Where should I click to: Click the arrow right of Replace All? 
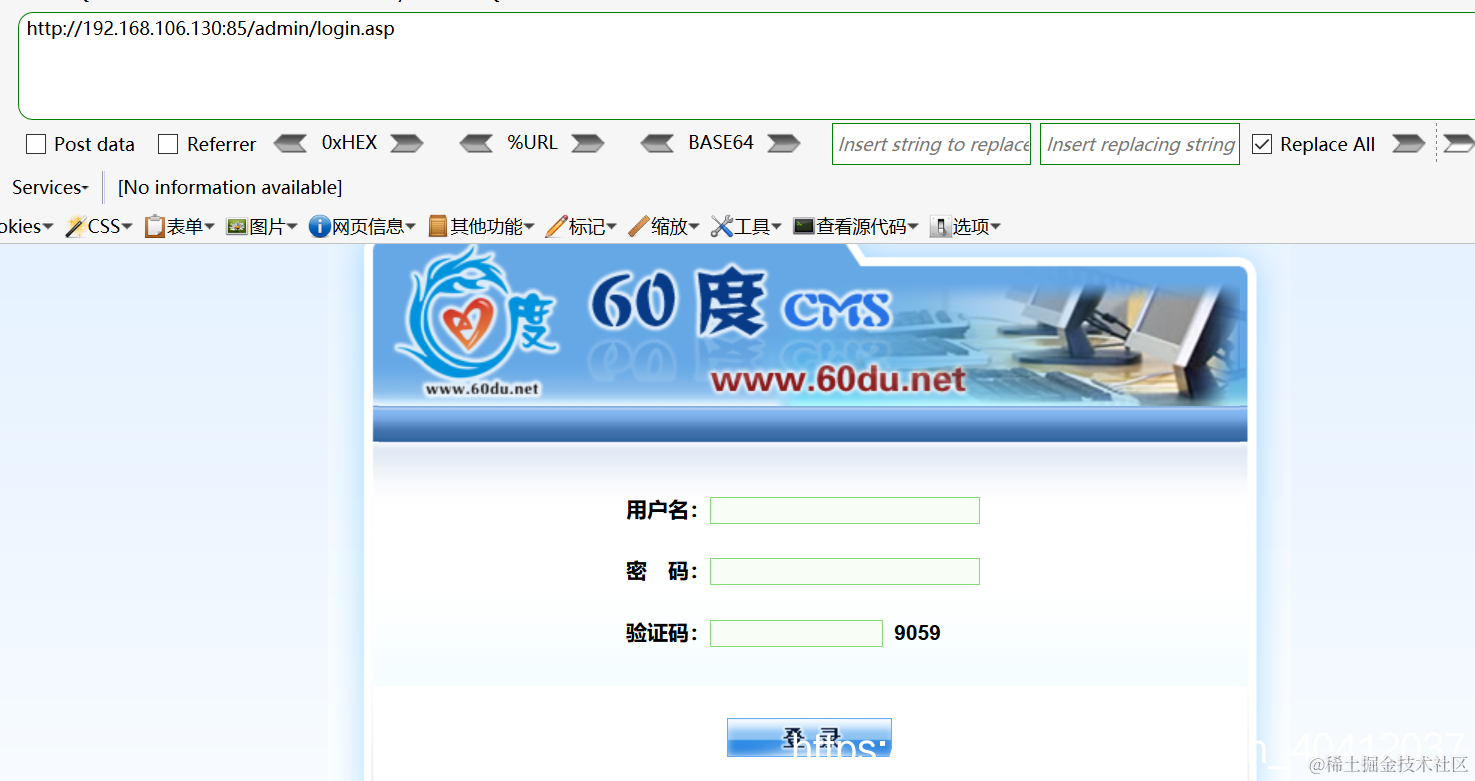click(1408, 143)
